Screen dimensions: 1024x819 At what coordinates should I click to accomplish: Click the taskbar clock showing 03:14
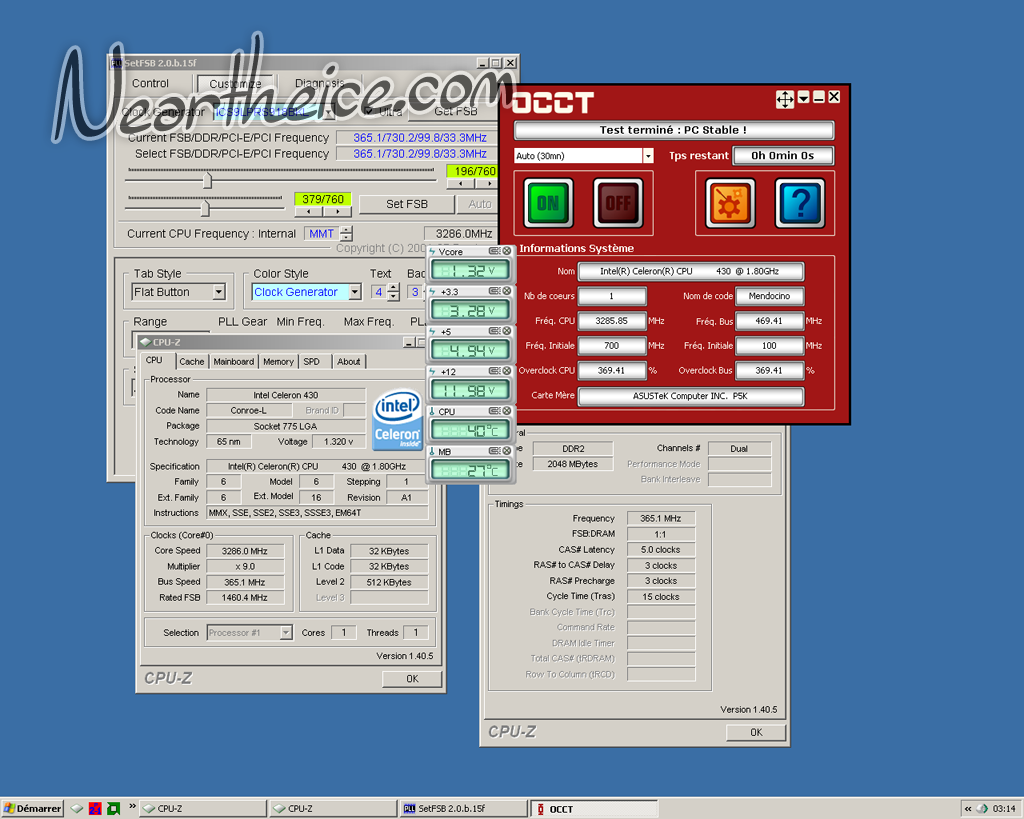(1004, 809)
